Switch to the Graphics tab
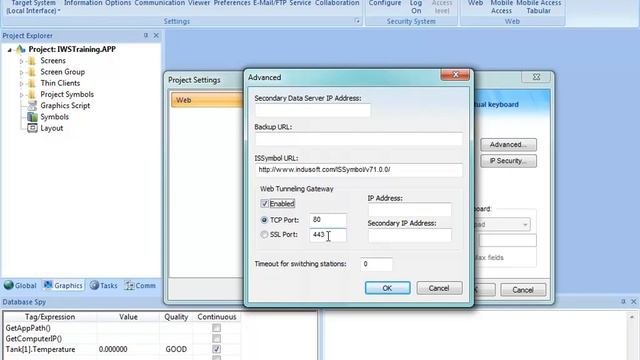This screenshot has height=360, width=640. pos(63,285)
